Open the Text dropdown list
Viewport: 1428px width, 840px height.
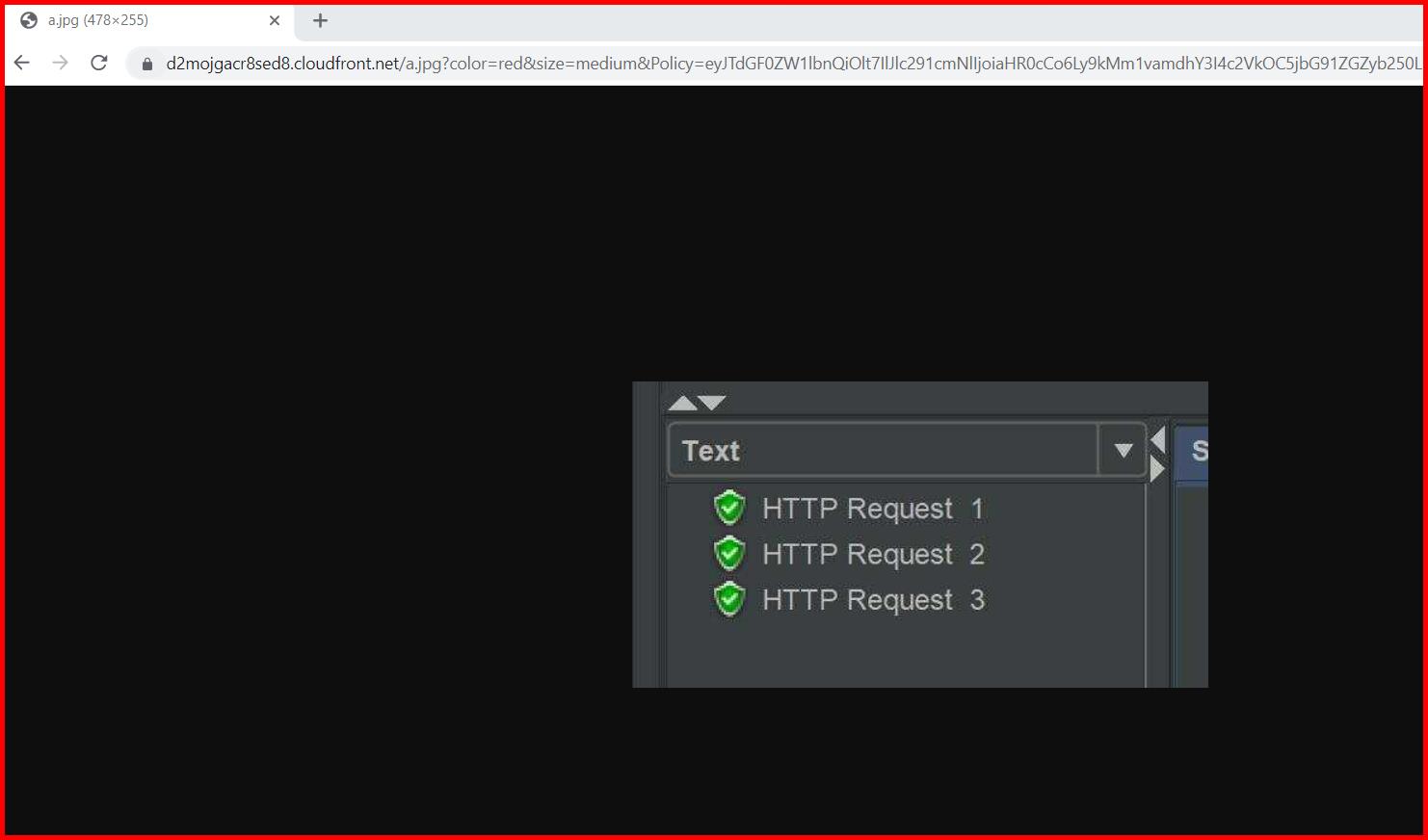1121,449
